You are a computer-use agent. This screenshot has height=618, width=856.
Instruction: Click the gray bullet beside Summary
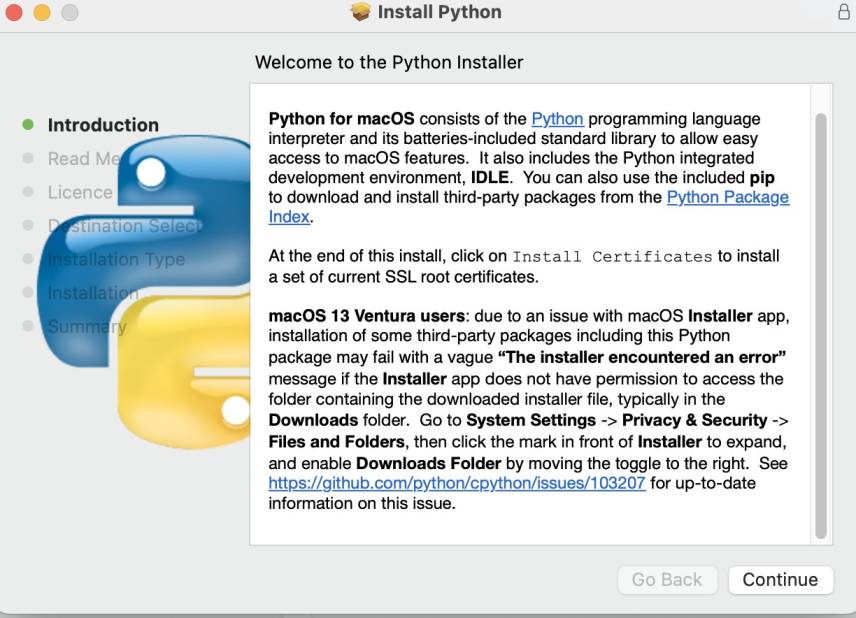pyautogui.click(x=27, y=326)
